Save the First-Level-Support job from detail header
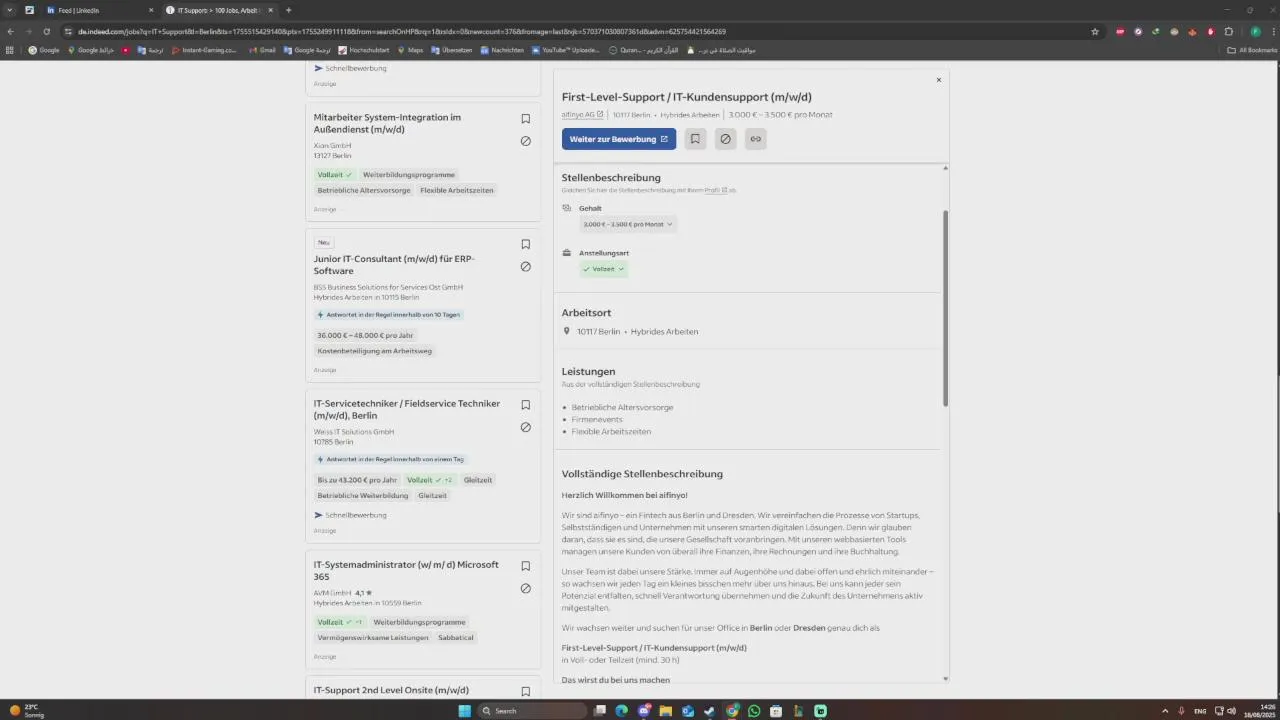1280x720 pixels. click(x=695, y=139)
